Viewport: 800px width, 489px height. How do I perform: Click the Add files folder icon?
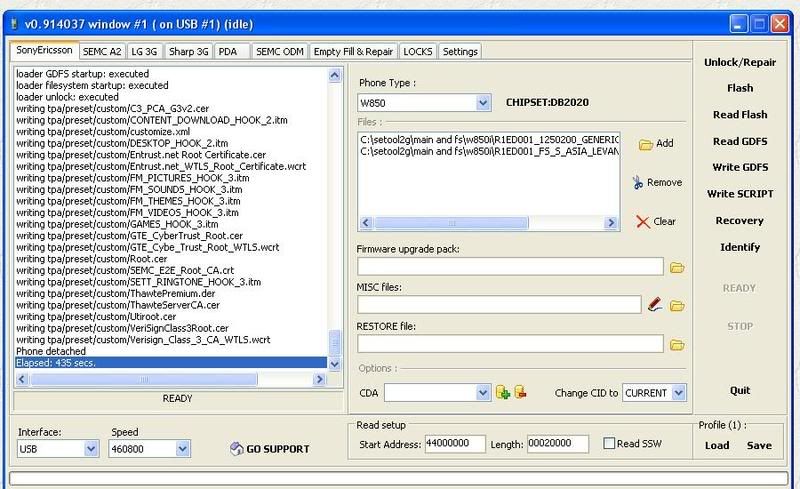click(646, 144)
